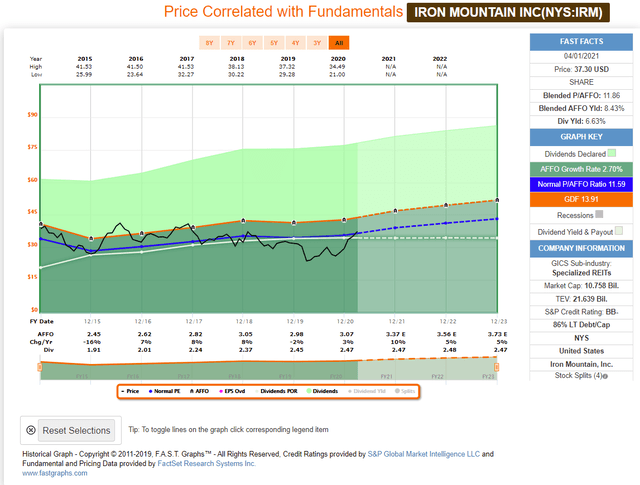Click the 'S&P Credit Rating: BB-' row

(x=581, y=312)
